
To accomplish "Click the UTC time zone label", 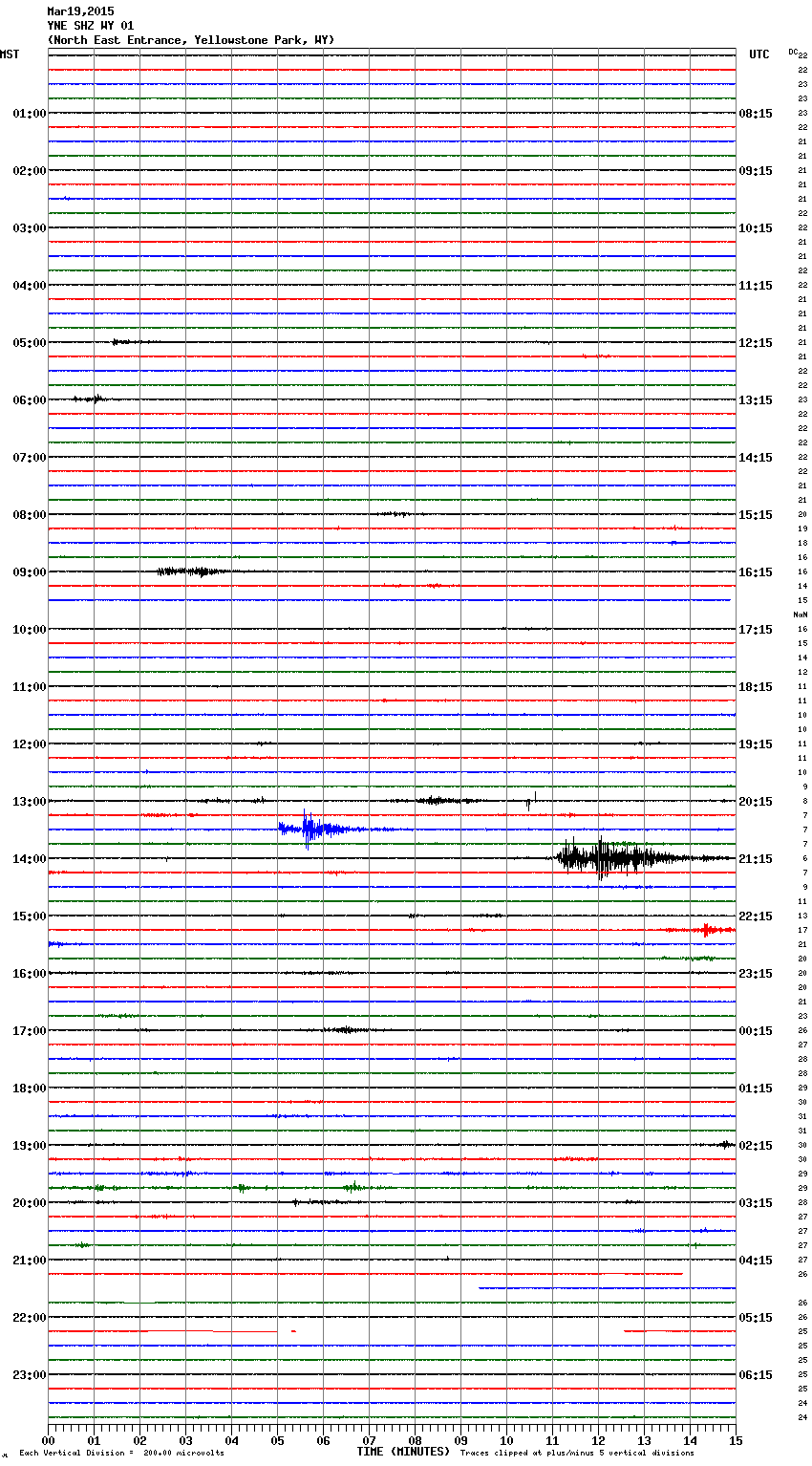I will pos(759,54).
